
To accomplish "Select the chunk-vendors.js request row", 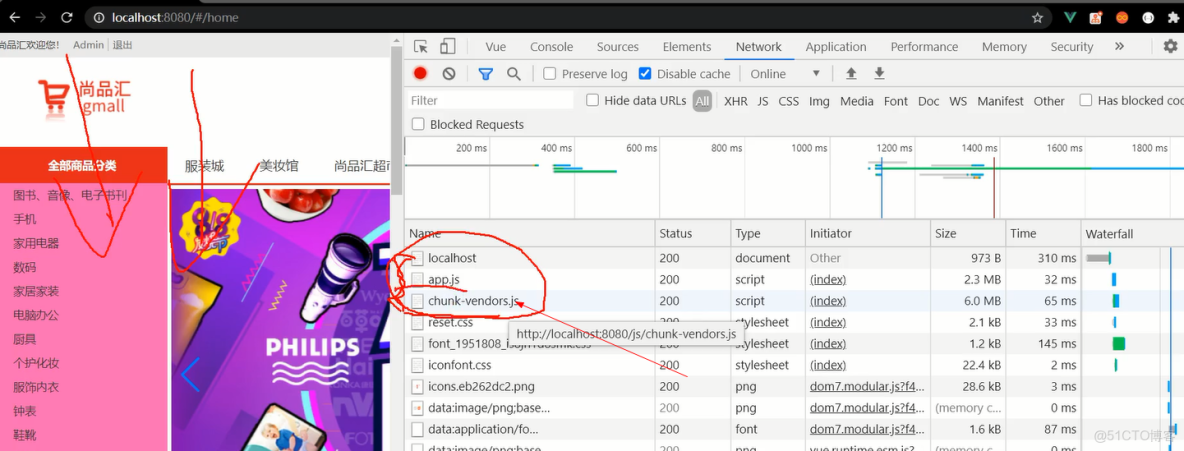I will [474, 301].
